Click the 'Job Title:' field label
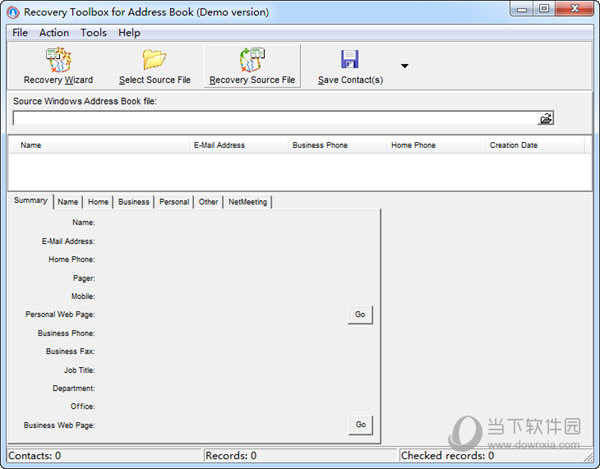Screen dimensions: 600x469 tap(80, 370)
